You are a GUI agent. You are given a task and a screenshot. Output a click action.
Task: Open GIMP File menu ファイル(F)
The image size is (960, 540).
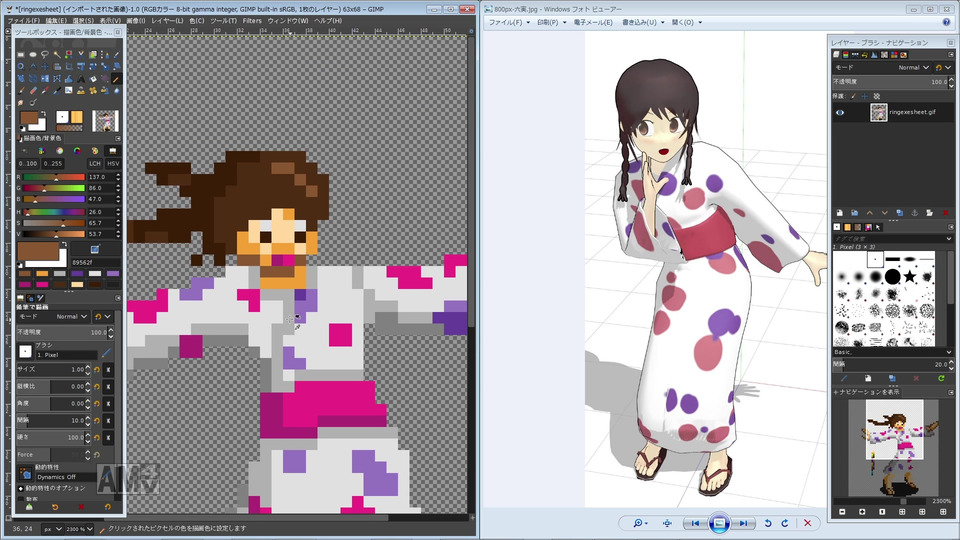pos(23,21)
